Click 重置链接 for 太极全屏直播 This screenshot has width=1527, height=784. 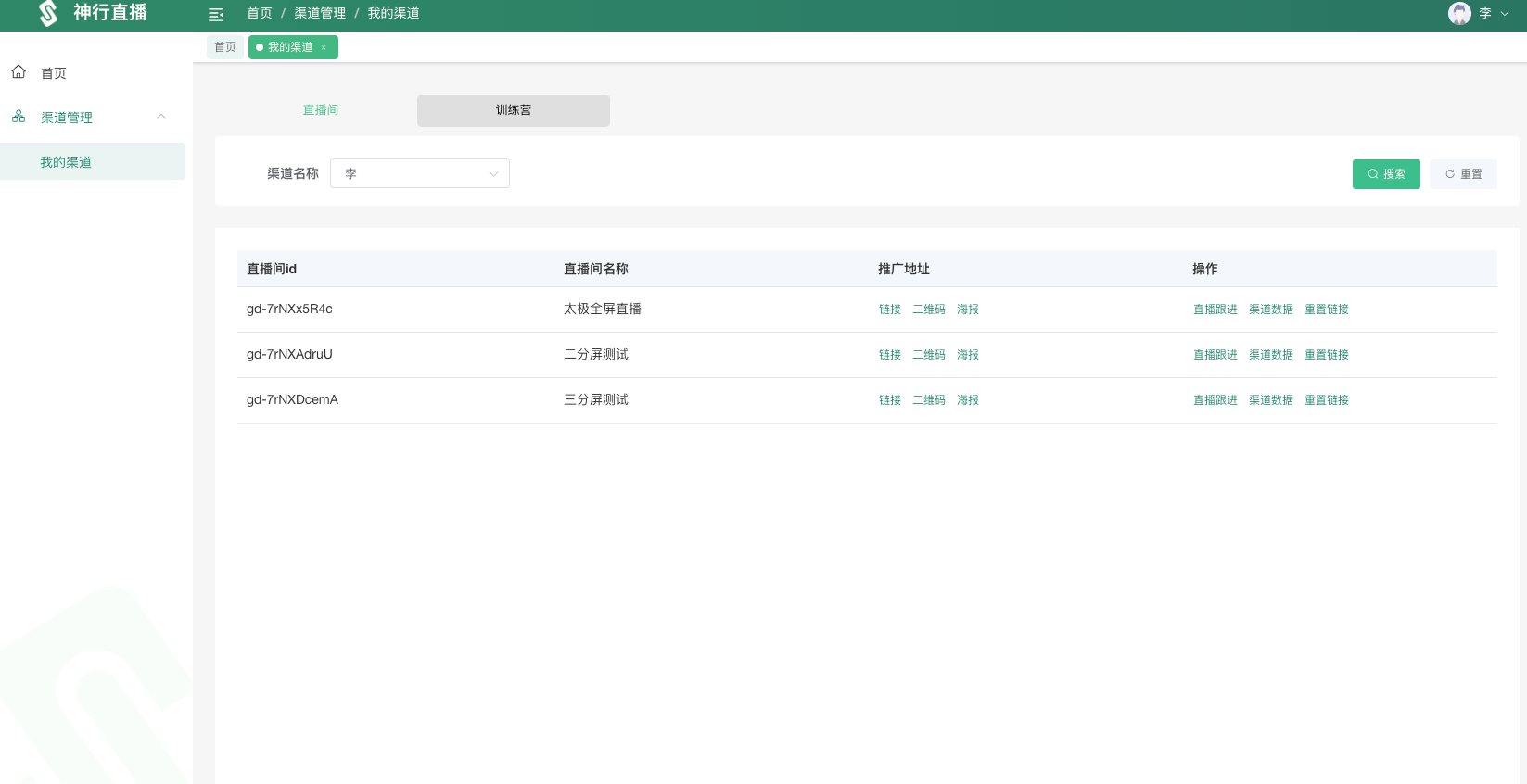point(1327,310)
